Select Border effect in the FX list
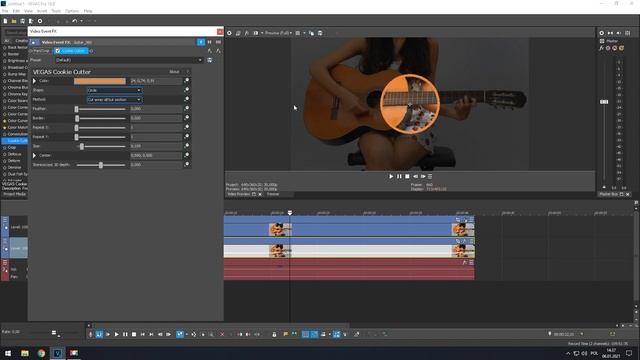Viewport: 640px width, 360px height. pos(13,54)
